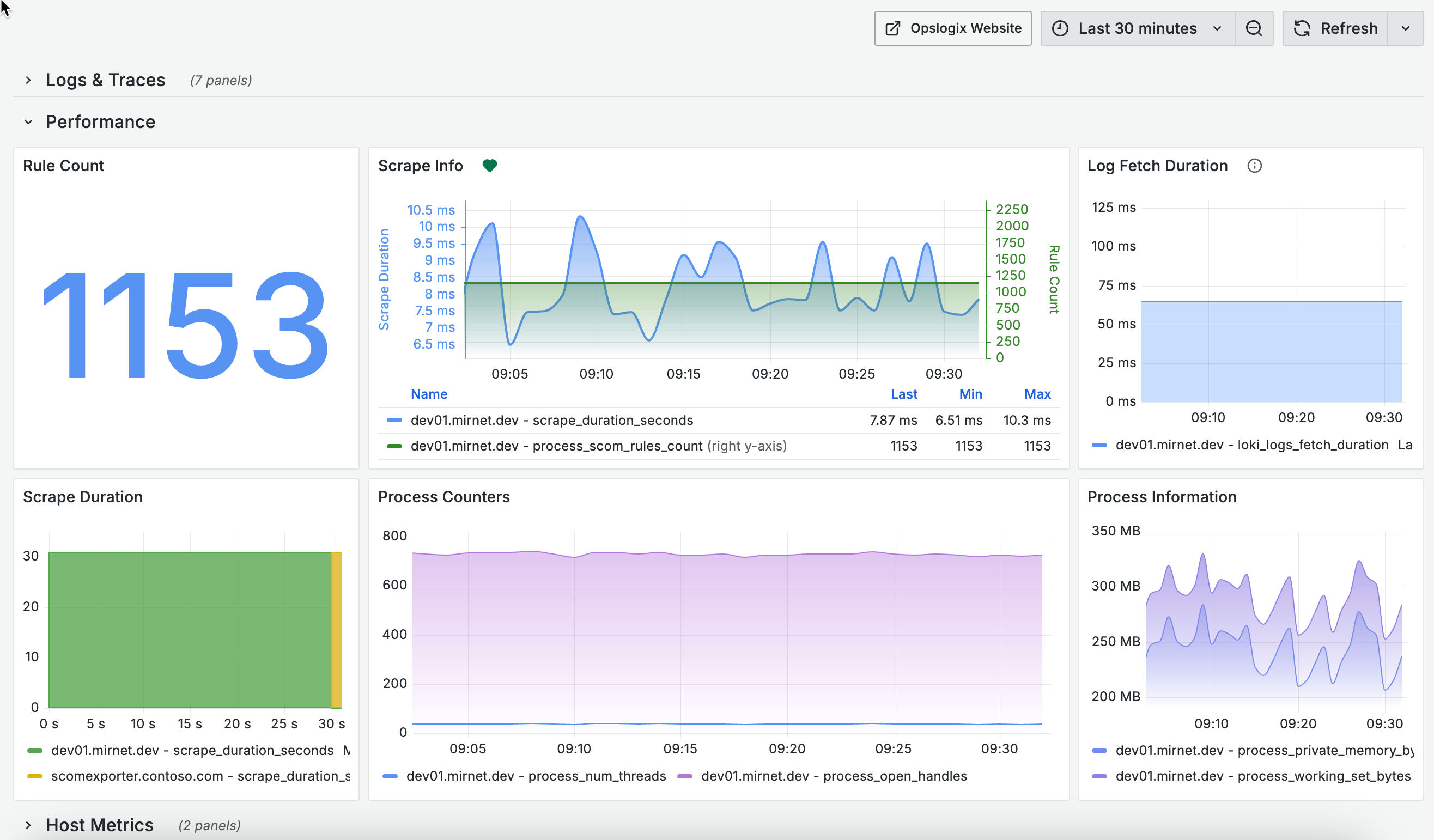Open the info icon on Log Fetch Duration panel

coord(1255,166)
